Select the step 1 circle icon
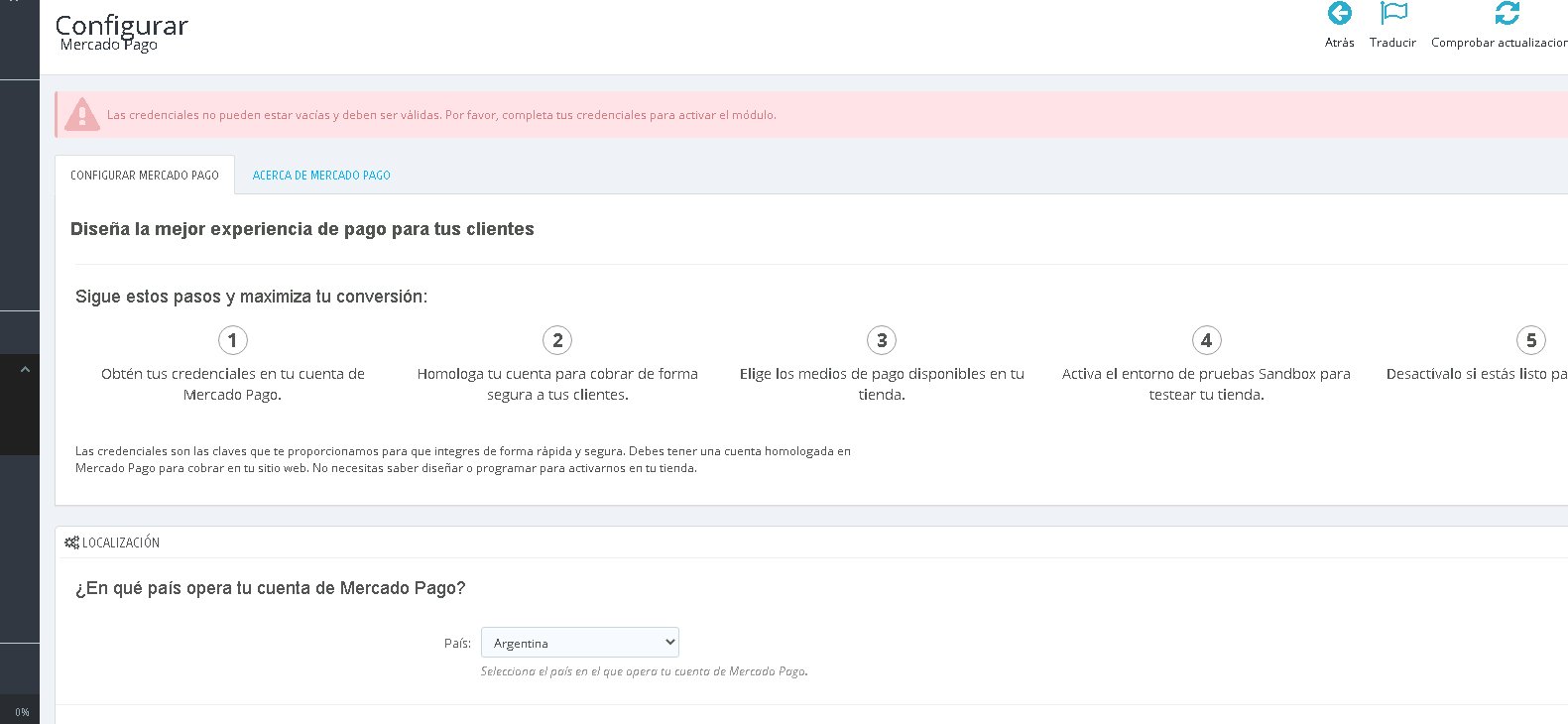1568x724 pixels. tap(232, 340)
